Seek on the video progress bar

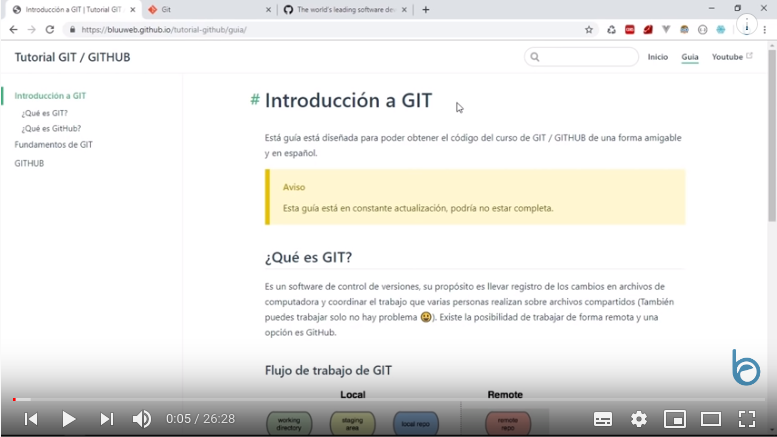[388, 399]
